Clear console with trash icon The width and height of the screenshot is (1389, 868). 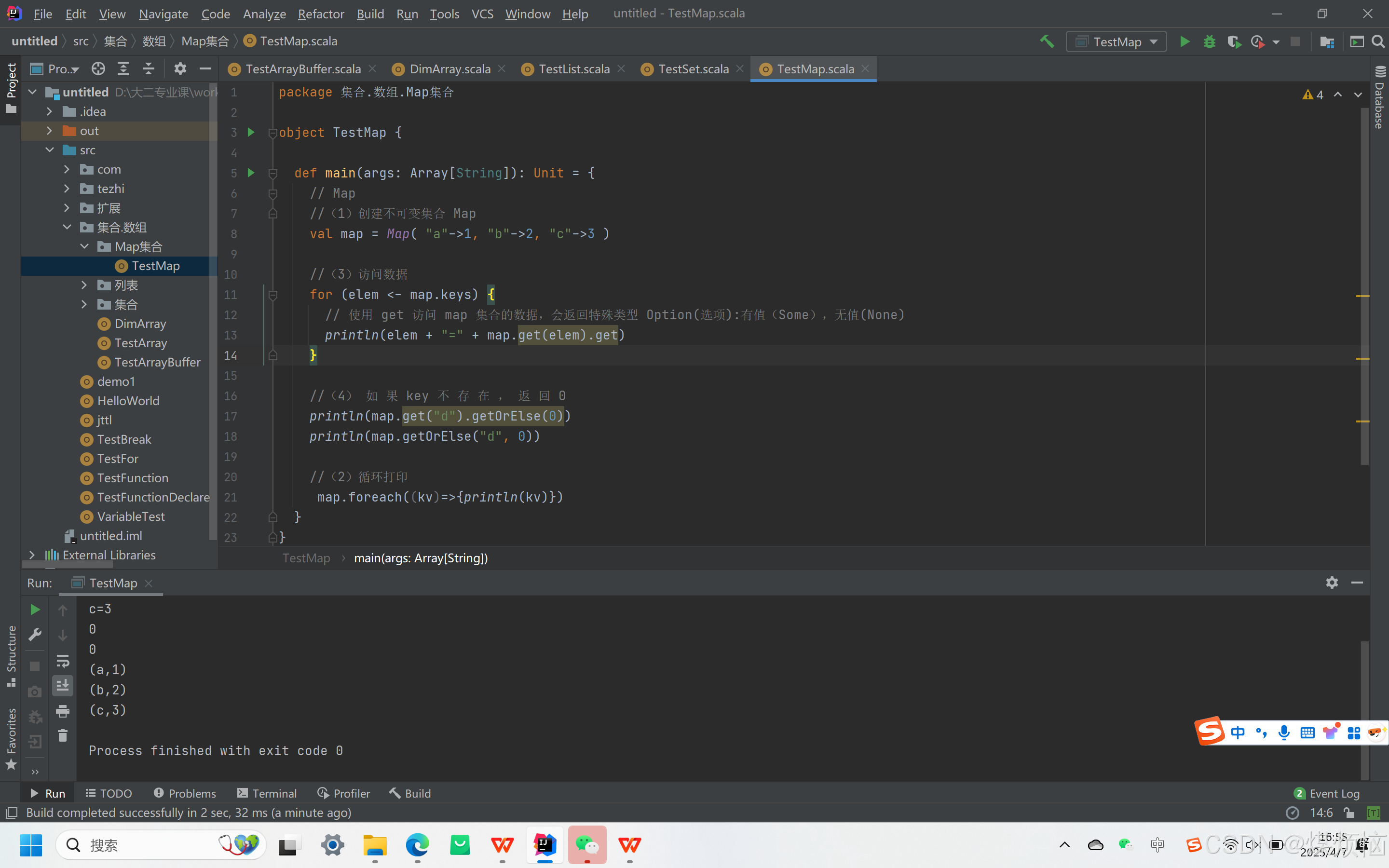[x=63, y=736]
